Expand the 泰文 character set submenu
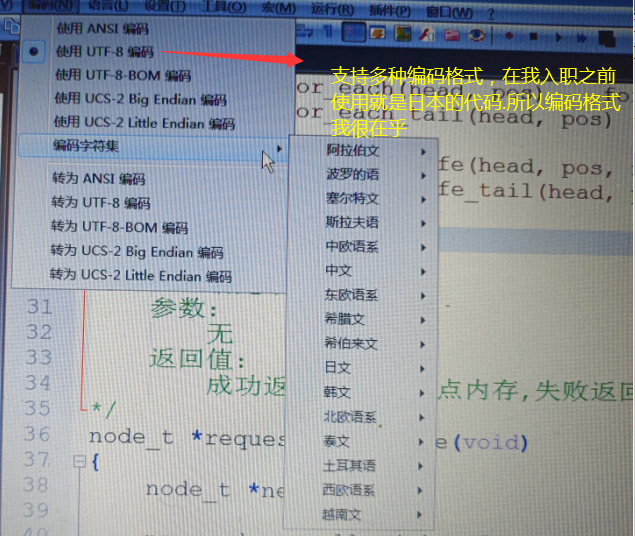The width and height of the screenshot is (635, 536). pyautogui.click(x=359, y=441)
